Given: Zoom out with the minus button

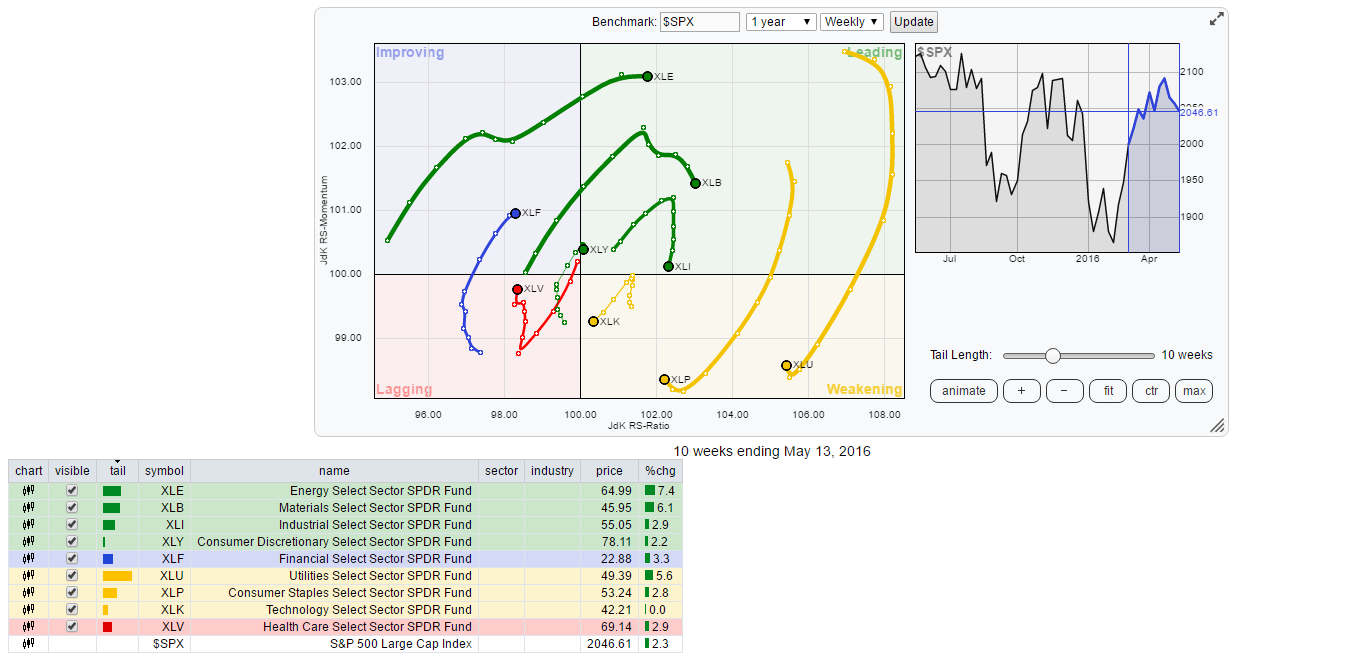Looking at the screenshot, I should pos(1064,391).
